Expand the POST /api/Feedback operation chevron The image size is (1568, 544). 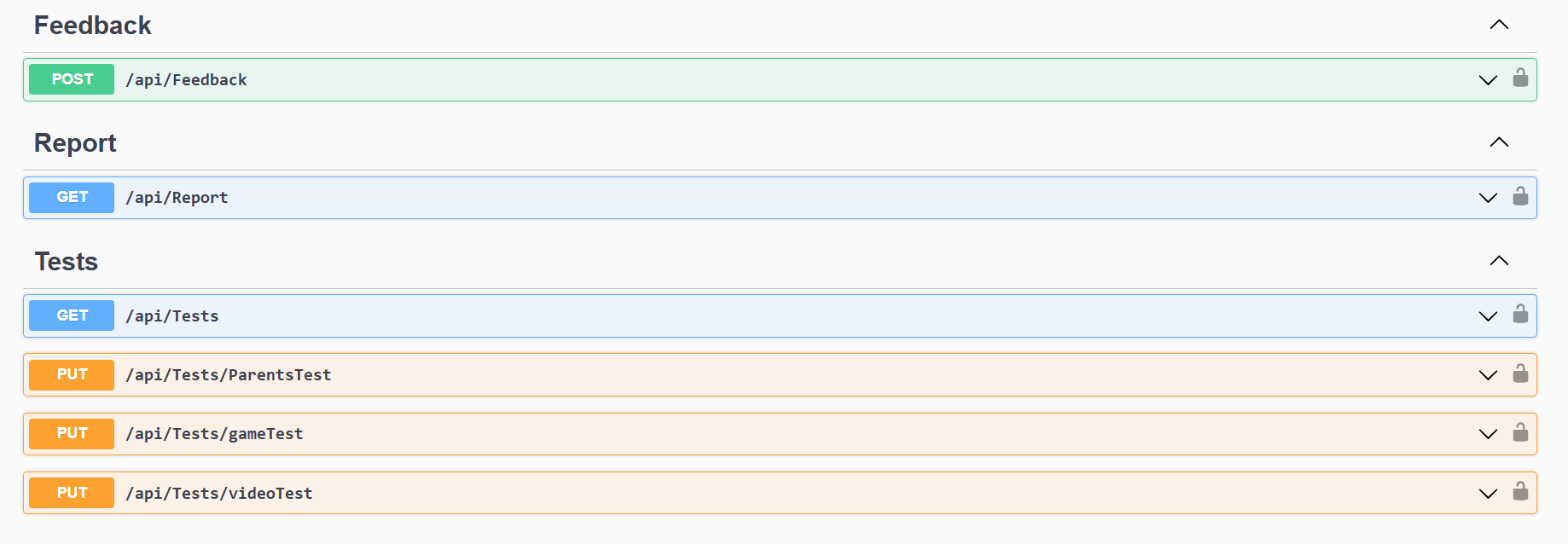click(1488, 80)
